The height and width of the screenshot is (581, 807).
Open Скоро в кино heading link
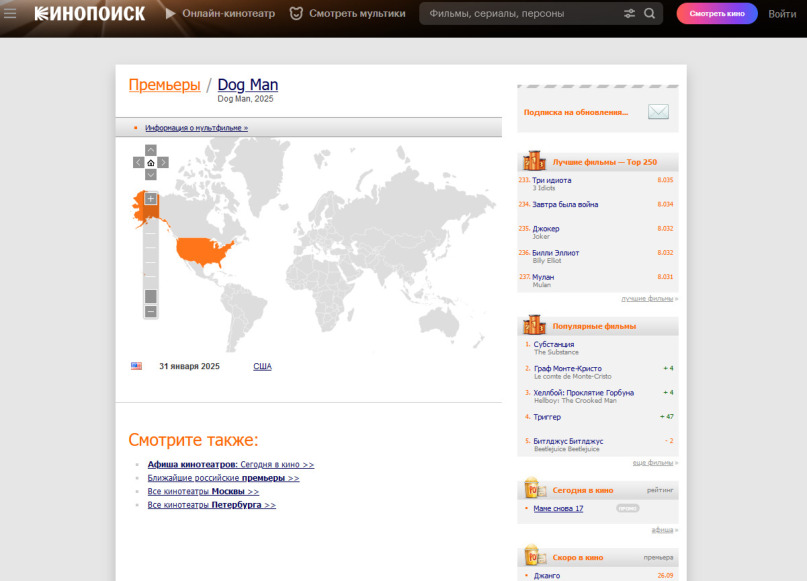pos(577,558)
